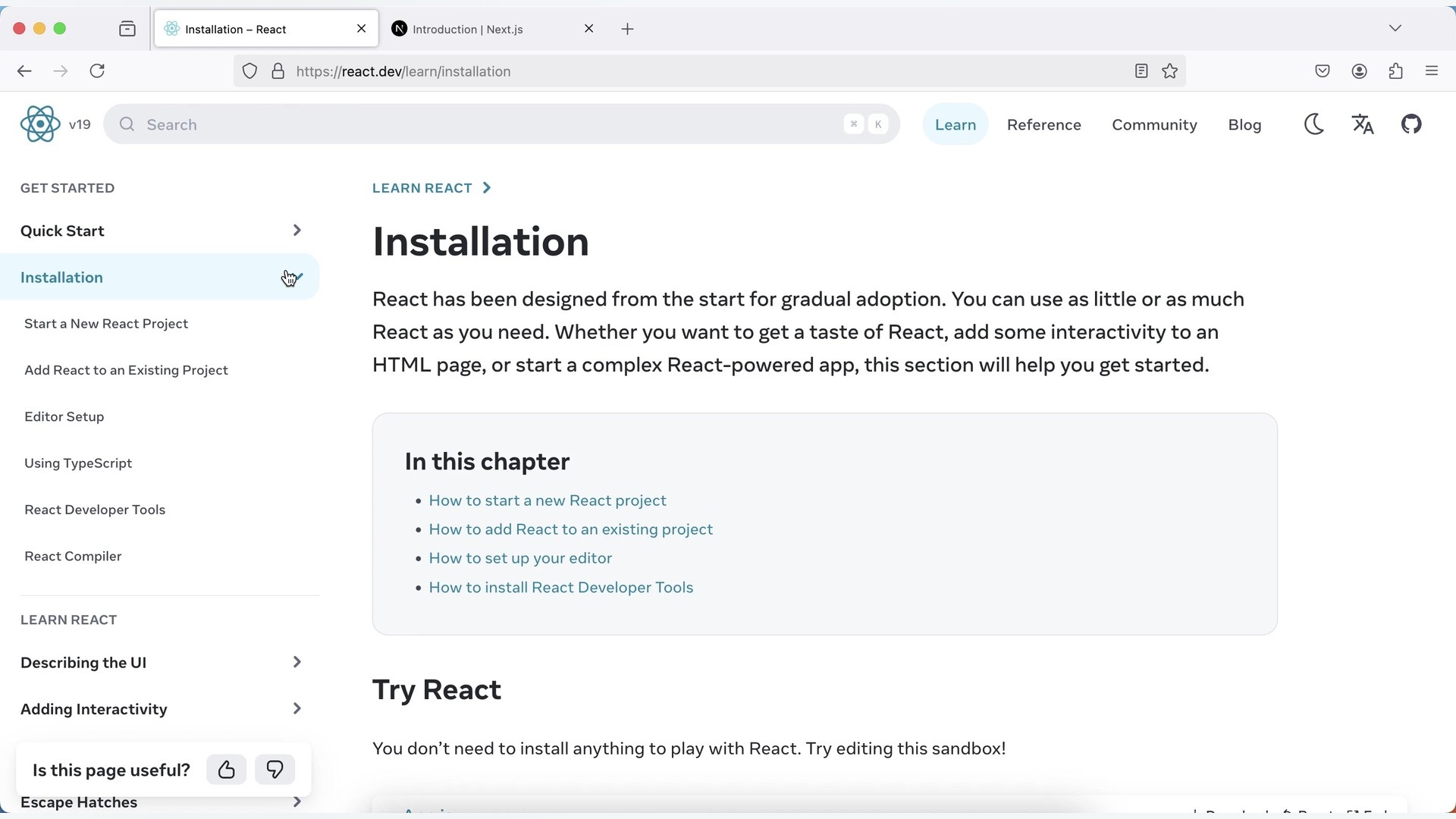1456x819 pixels.
Task: Open the Firefox View tab icon
Action: [127, 29]
